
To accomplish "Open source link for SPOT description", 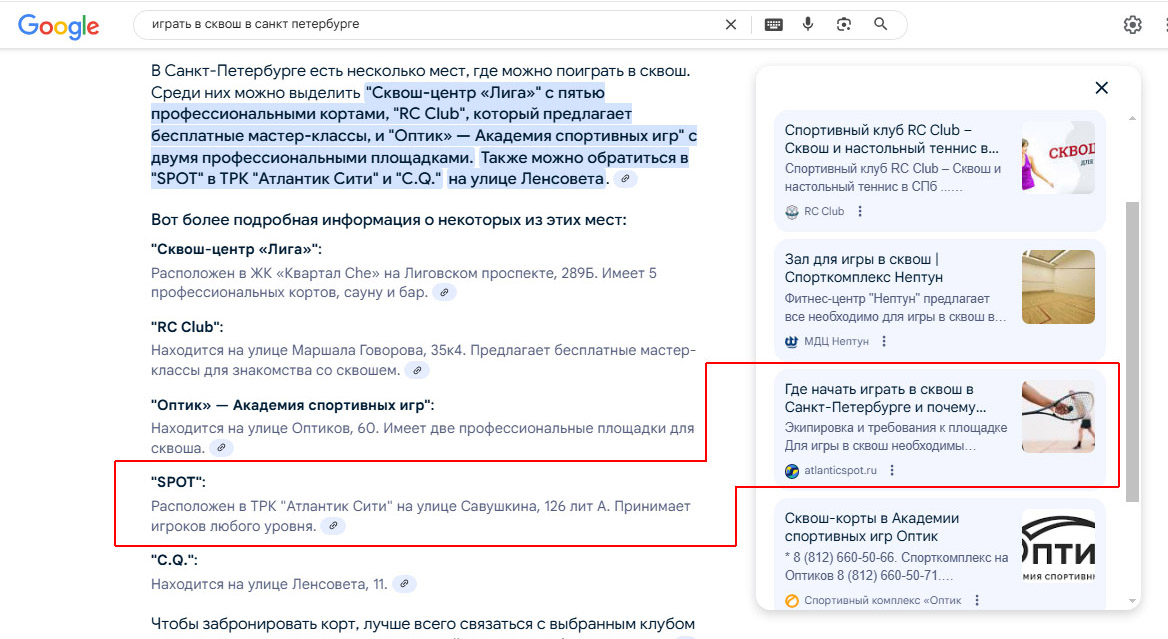I will (x=334, y=526).
